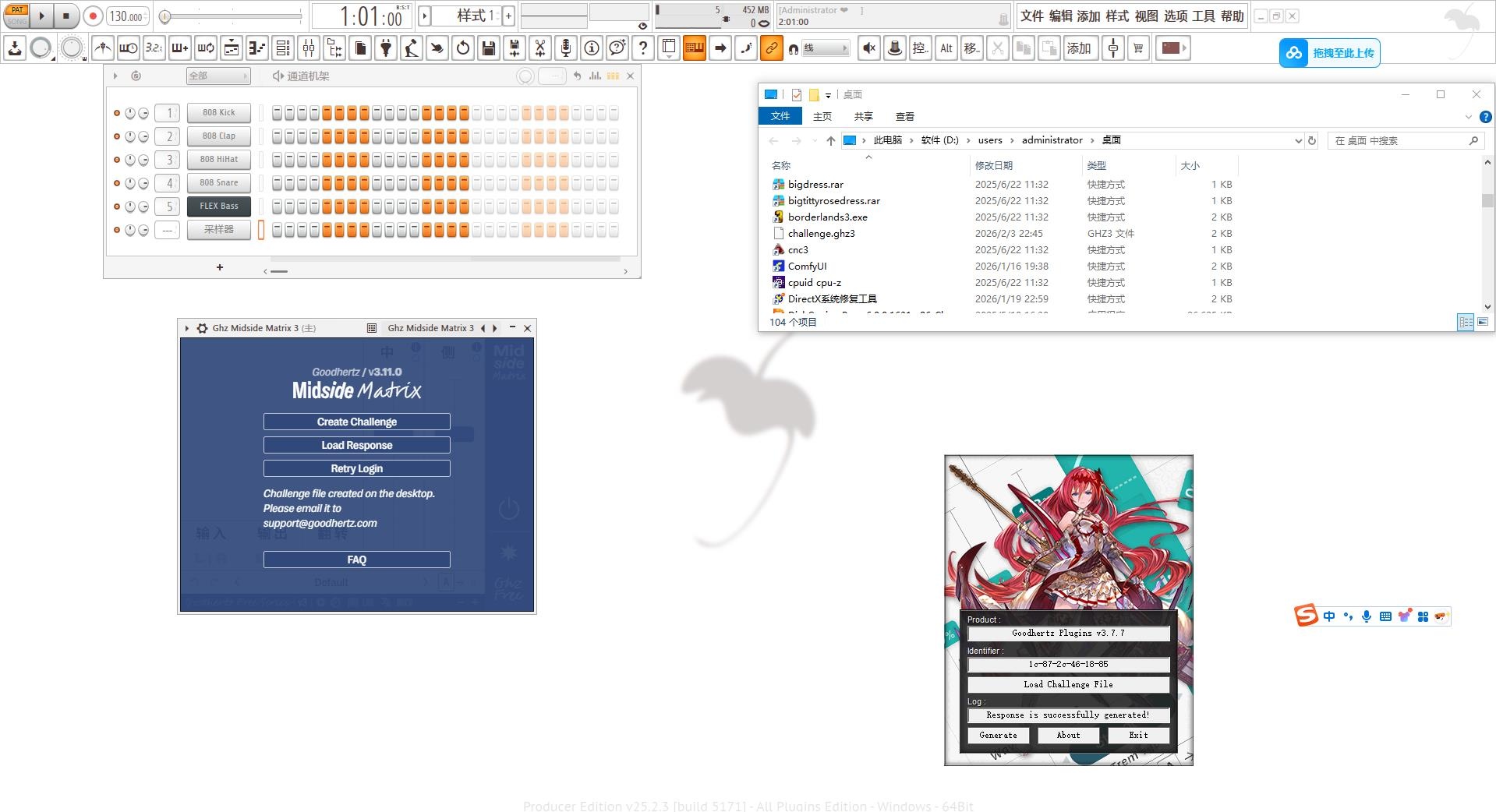Open the 文件 menu in FL Studio

pyautogui.click(x=1031, y=16)
